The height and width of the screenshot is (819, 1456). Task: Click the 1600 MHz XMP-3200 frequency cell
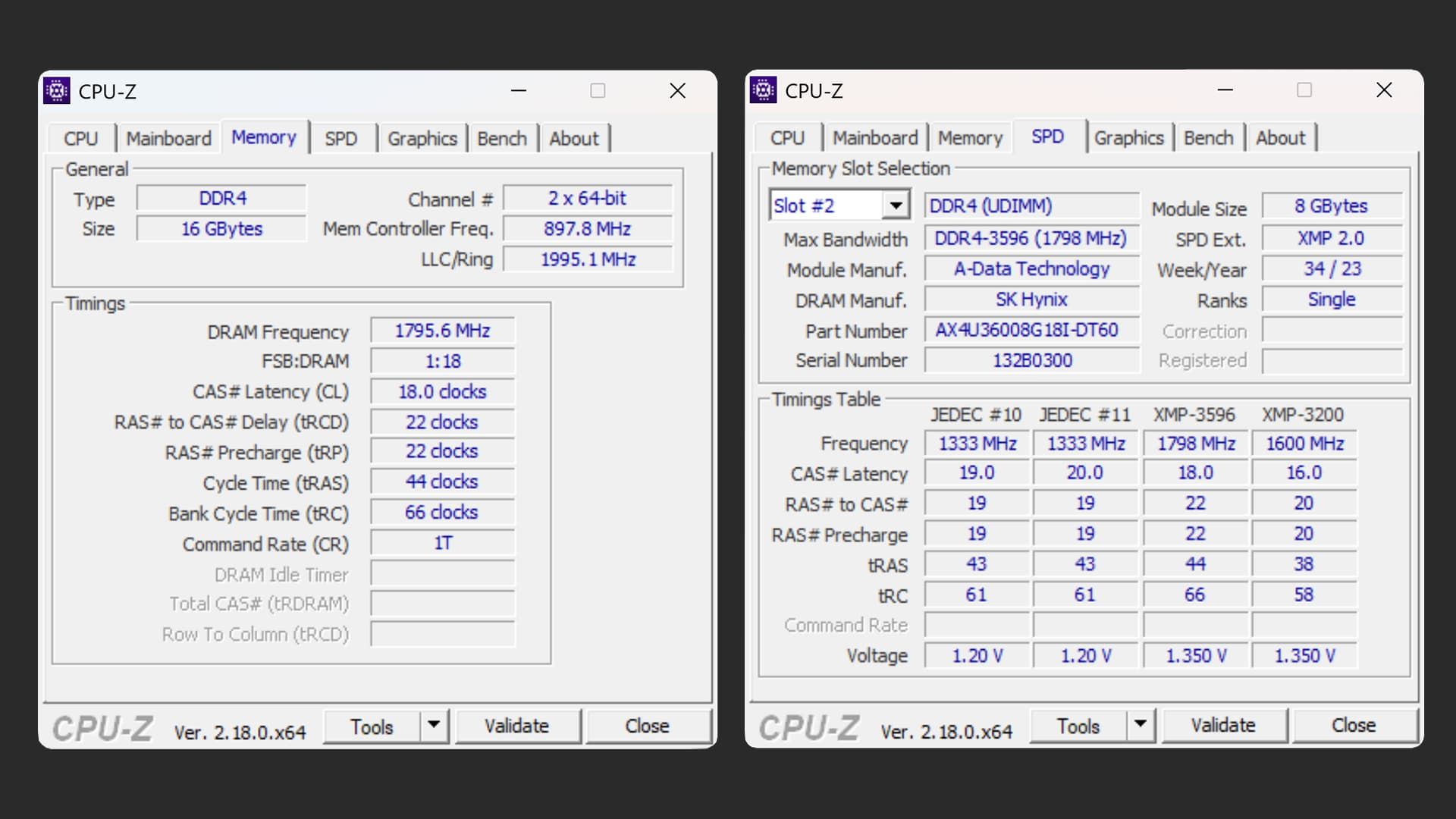coord(1304,444)
